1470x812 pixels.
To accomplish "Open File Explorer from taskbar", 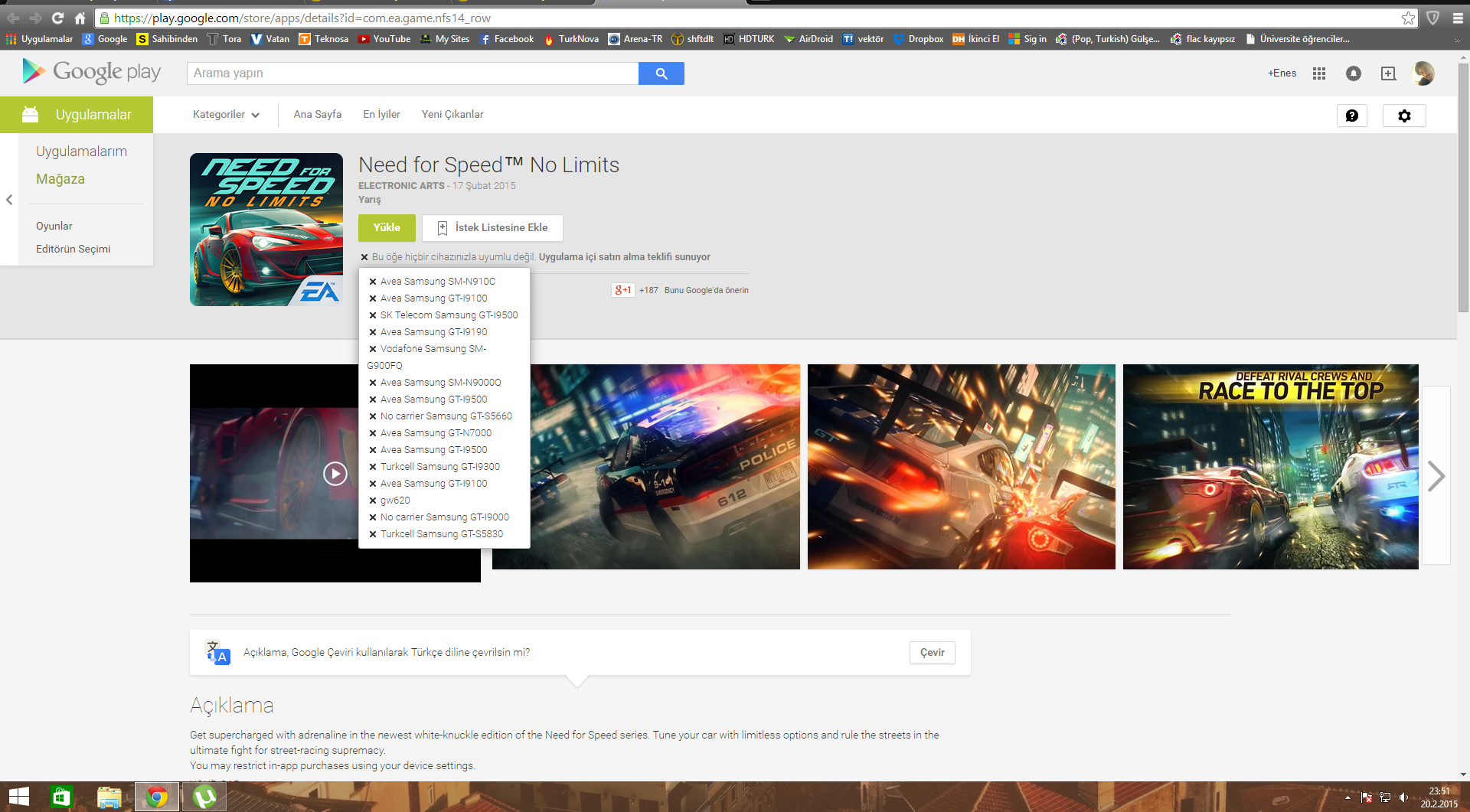I will [x=109, y=797].
